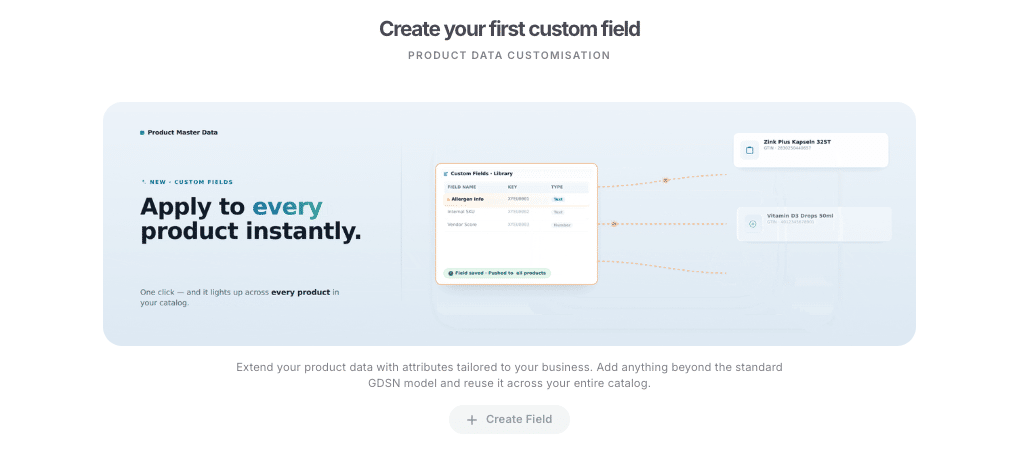Click the sparkle icon next to New Custom Fields
1018x465 pixels.
(143, 182)
